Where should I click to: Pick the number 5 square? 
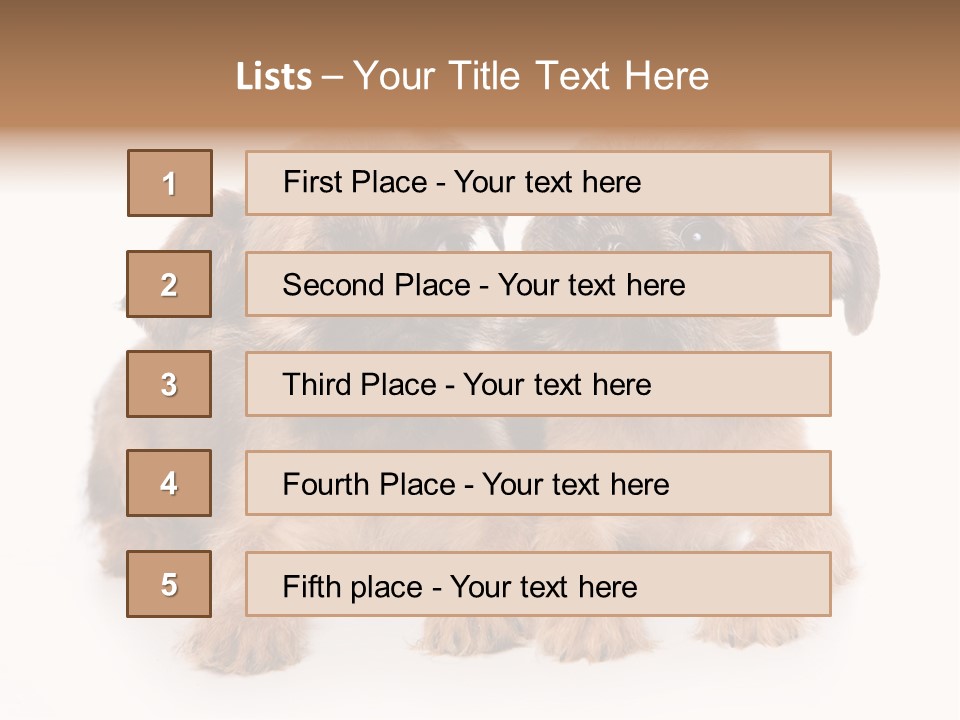click(169, 584)
